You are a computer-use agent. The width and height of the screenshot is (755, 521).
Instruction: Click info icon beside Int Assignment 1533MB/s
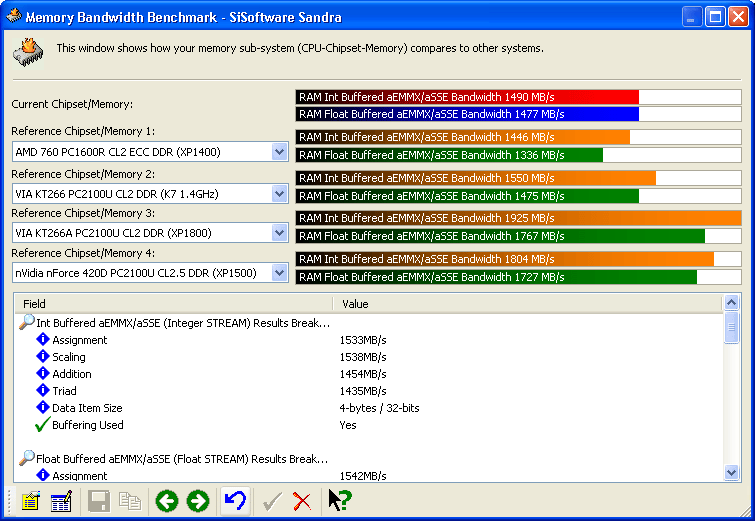click(43, 339)
